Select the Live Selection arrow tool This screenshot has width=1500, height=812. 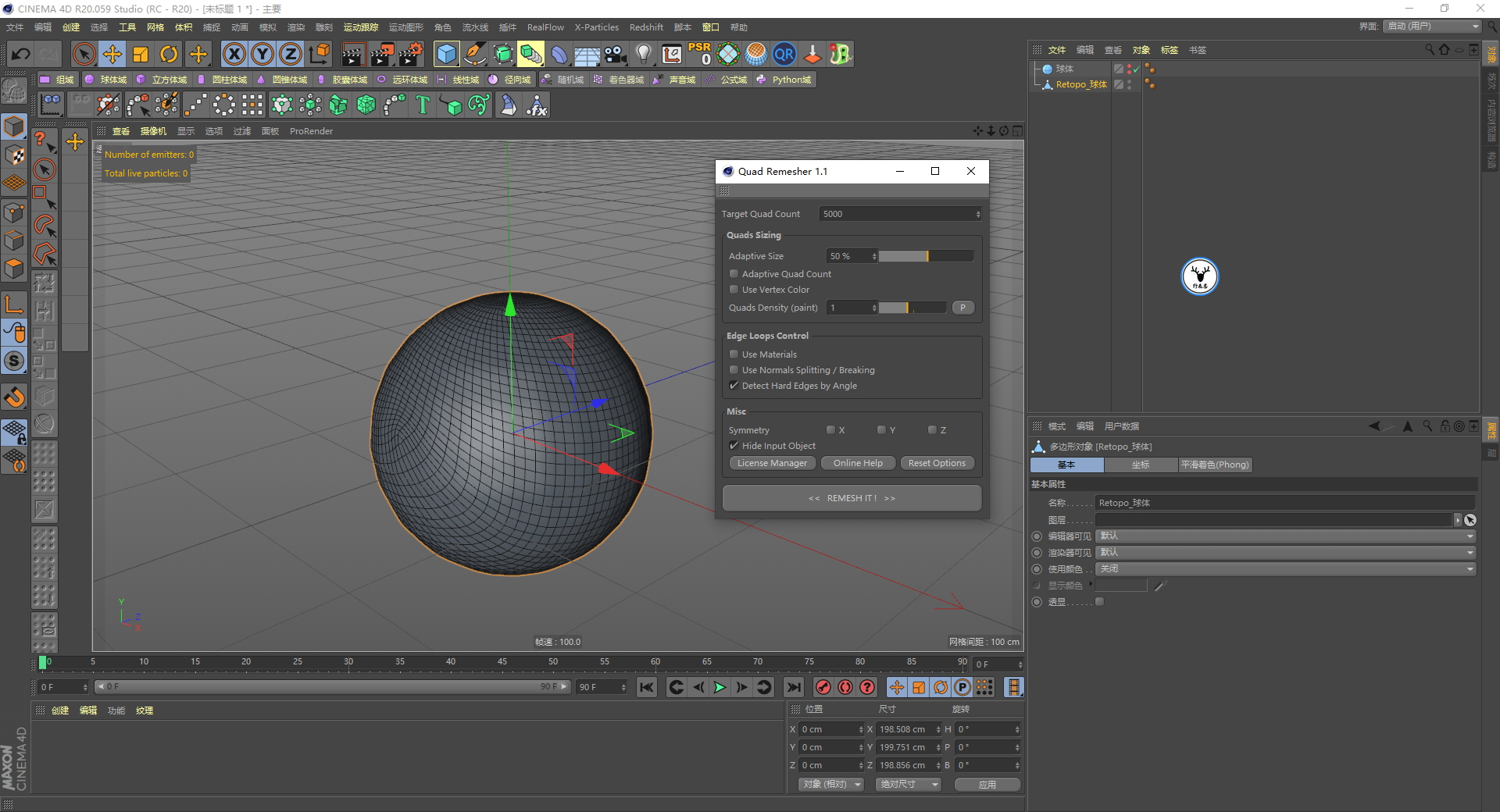[x=84, y=54]
